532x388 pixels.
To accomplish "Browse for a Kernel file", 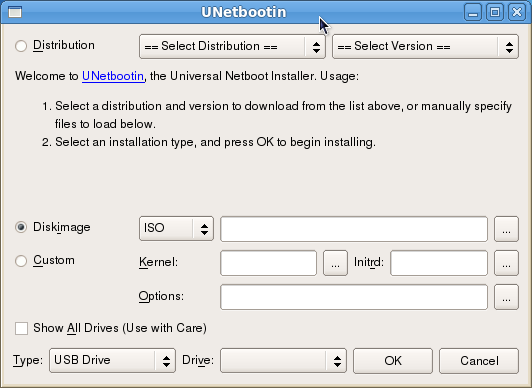I will (x=335, y=263).
